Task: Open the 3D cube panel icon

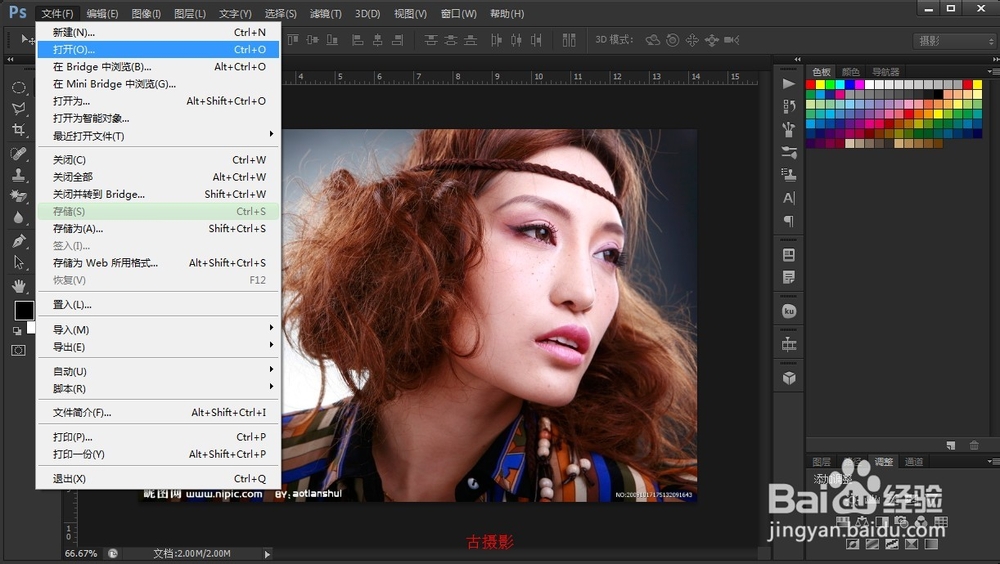Action: click(x=789, y=377)
